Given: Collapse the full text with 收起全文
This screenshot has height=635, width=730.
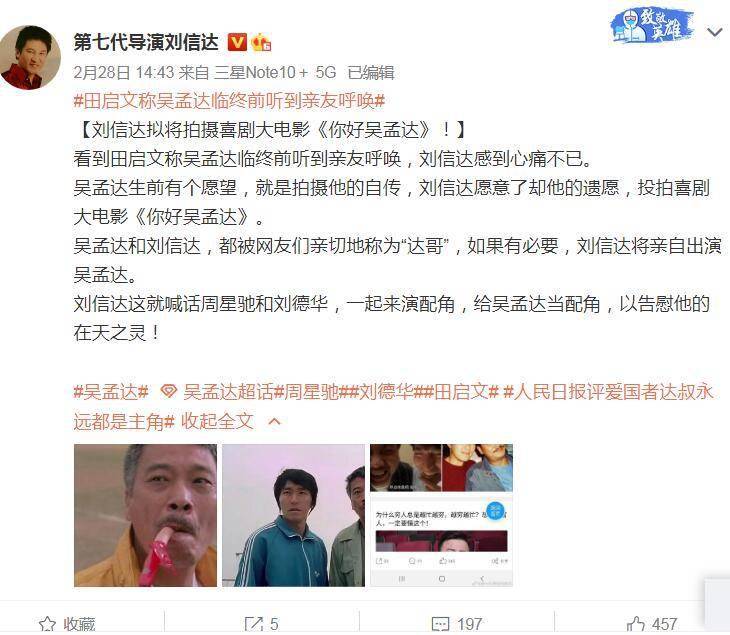Looking at the screenshot, I should point(217,421).
